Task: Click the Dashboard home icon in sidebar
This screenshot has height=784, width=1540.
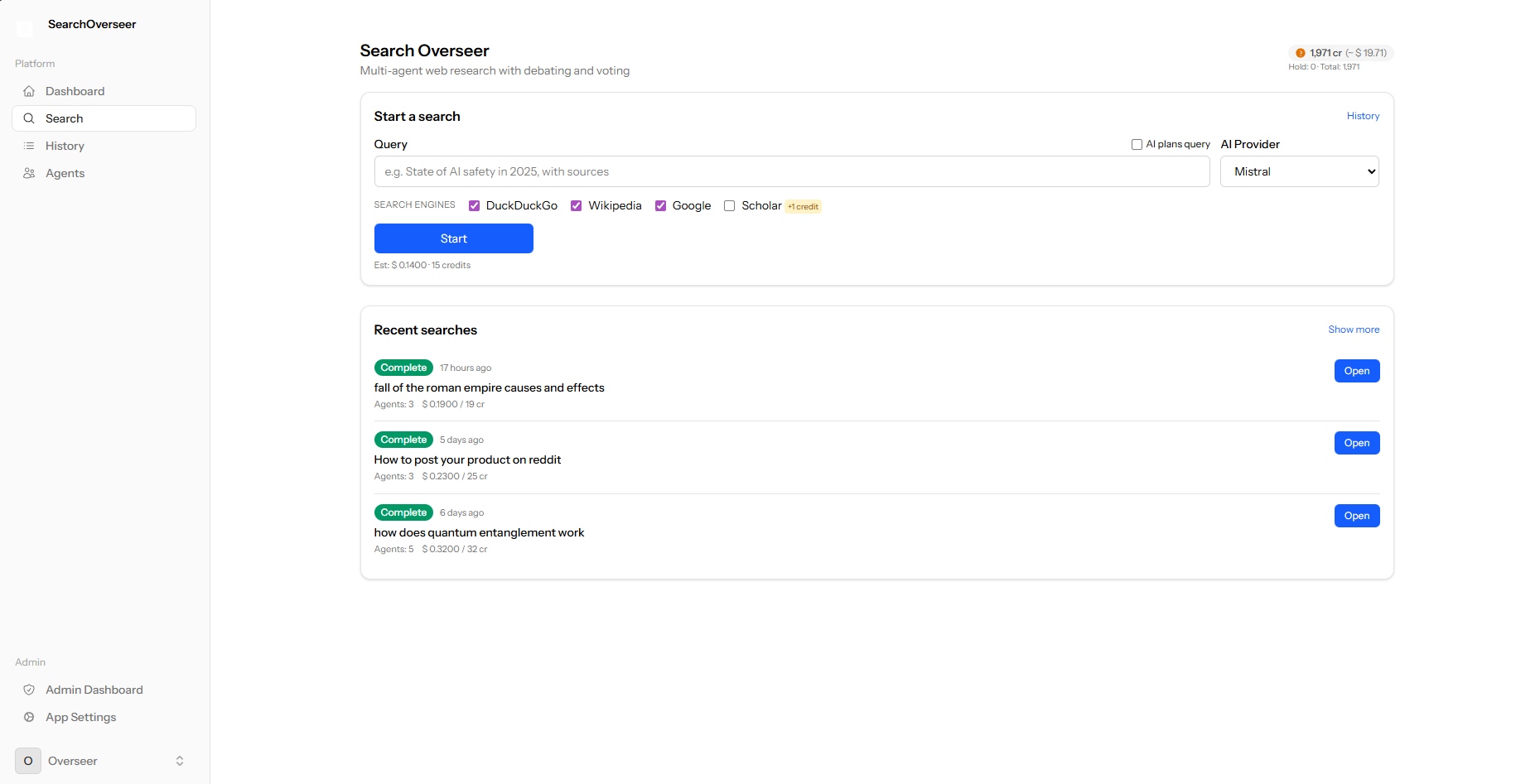Action: 29,91
